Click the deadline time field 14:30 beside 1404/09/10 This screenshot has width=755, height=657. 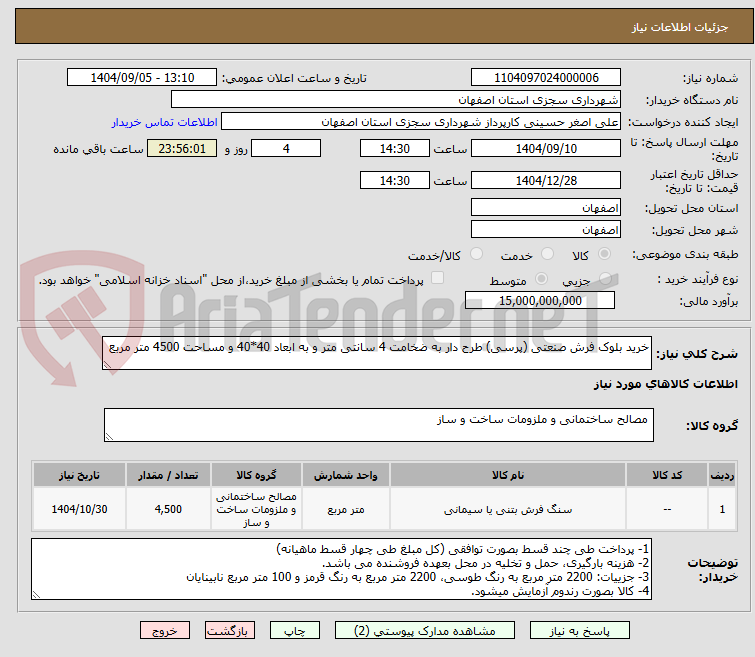[x=395, y=148]
